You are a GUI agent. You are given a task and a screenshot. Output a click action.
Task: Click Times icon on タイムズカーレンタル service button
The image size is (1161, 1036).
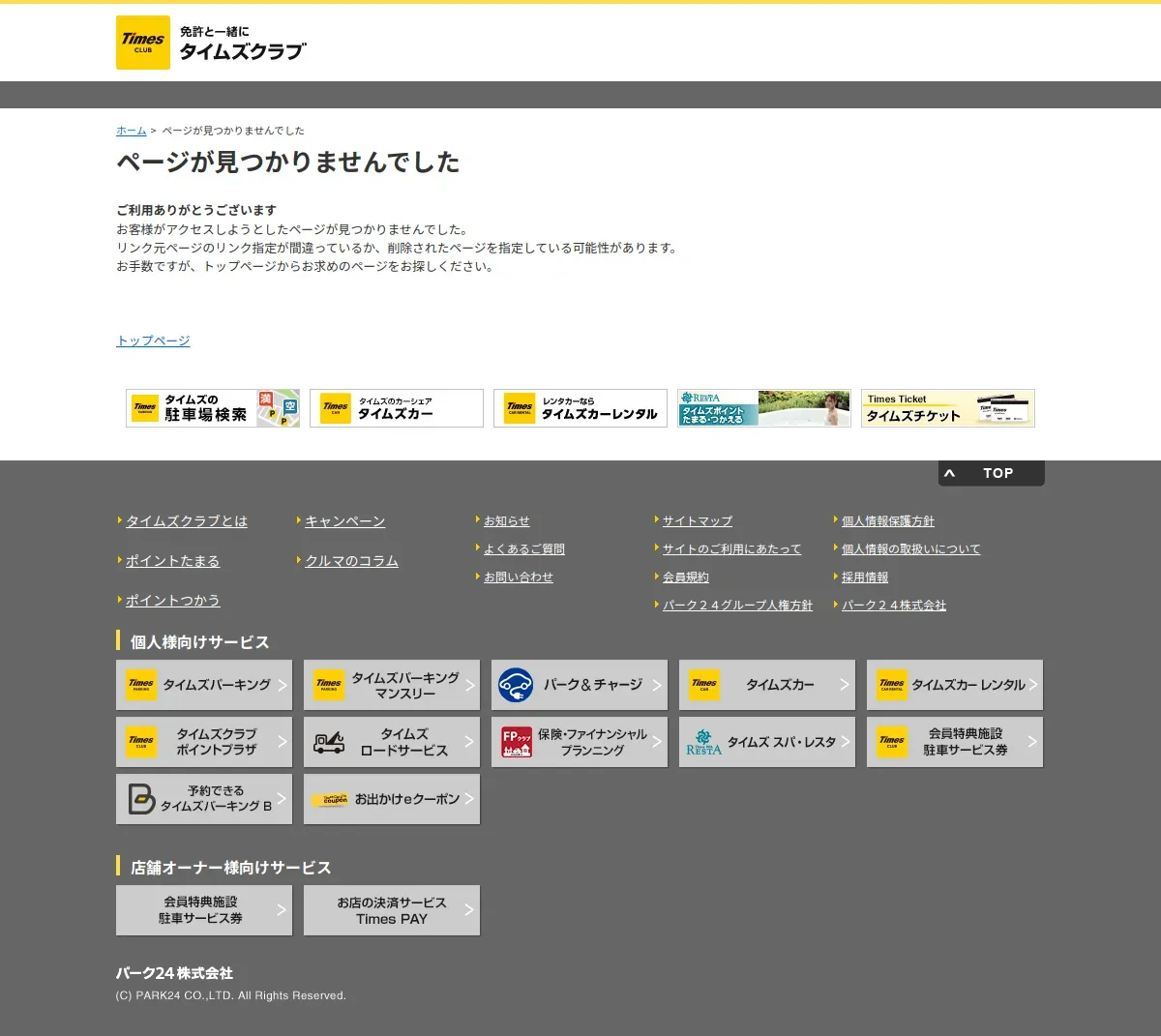pos(892,685)
